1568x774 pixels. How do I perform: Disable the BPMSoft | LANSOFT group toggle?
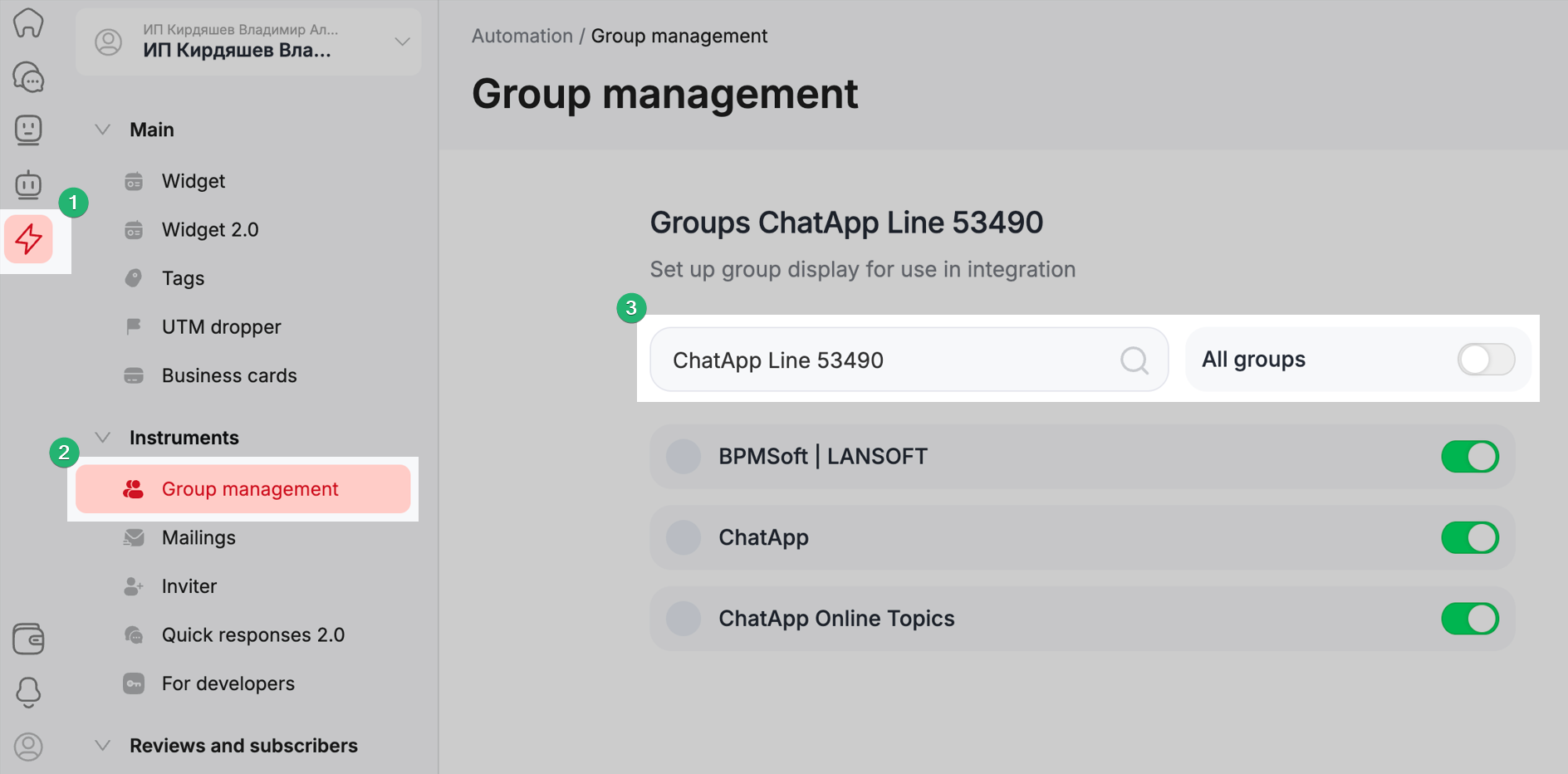[1469, 457]
